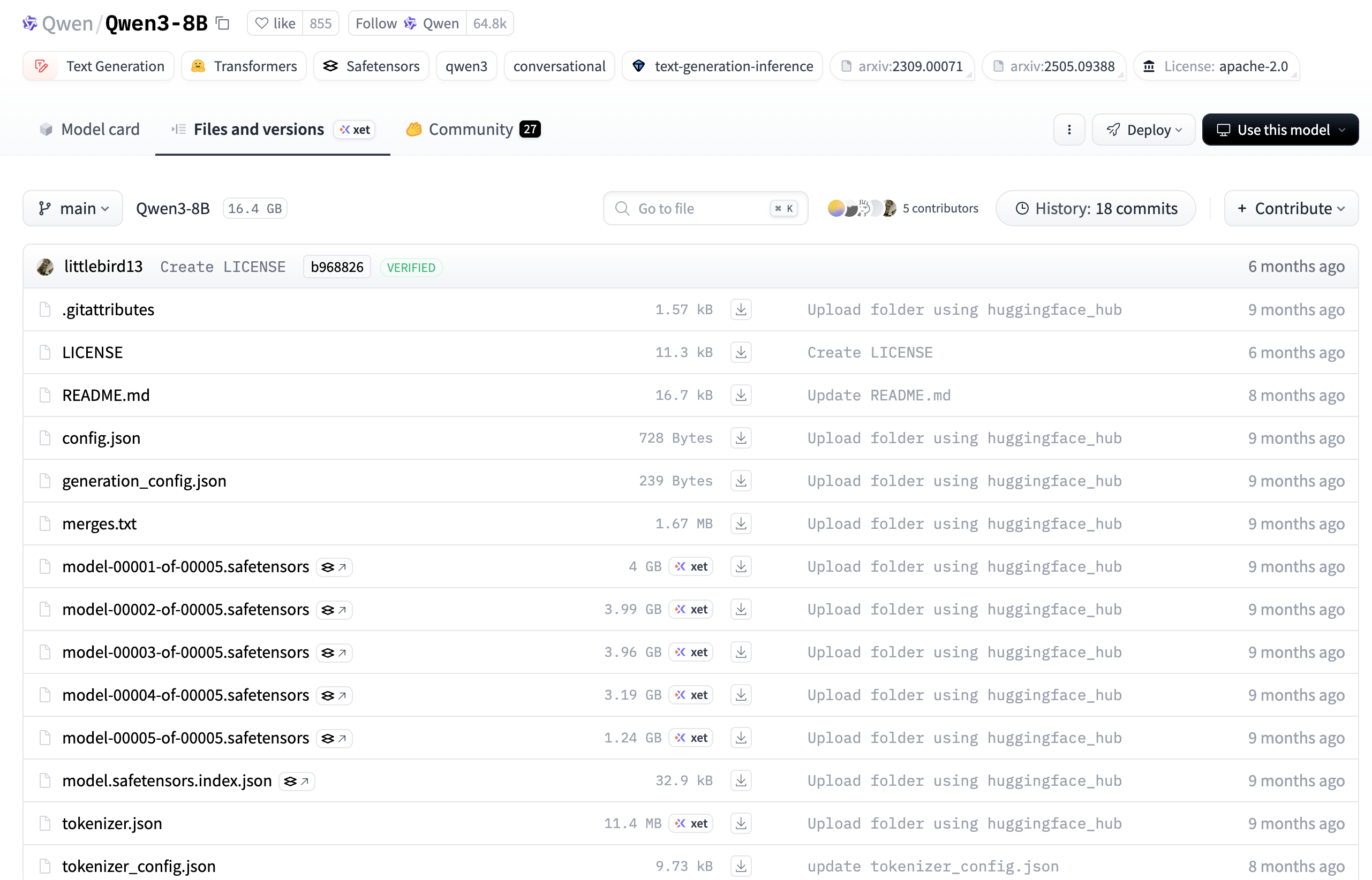This screenshot has width=1372, height=880.
Task: Expand the main branch dropdown
Action: point(73,209)
